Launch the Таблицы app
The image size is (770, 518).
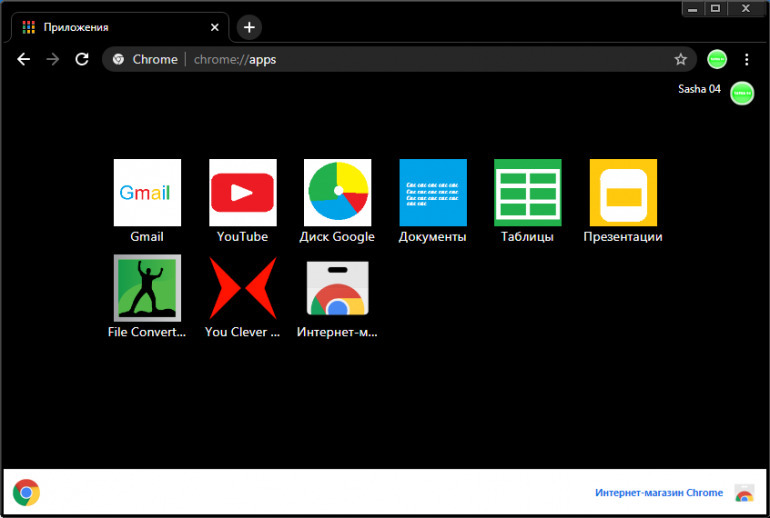pyautogui.click(x=527, y=193)
